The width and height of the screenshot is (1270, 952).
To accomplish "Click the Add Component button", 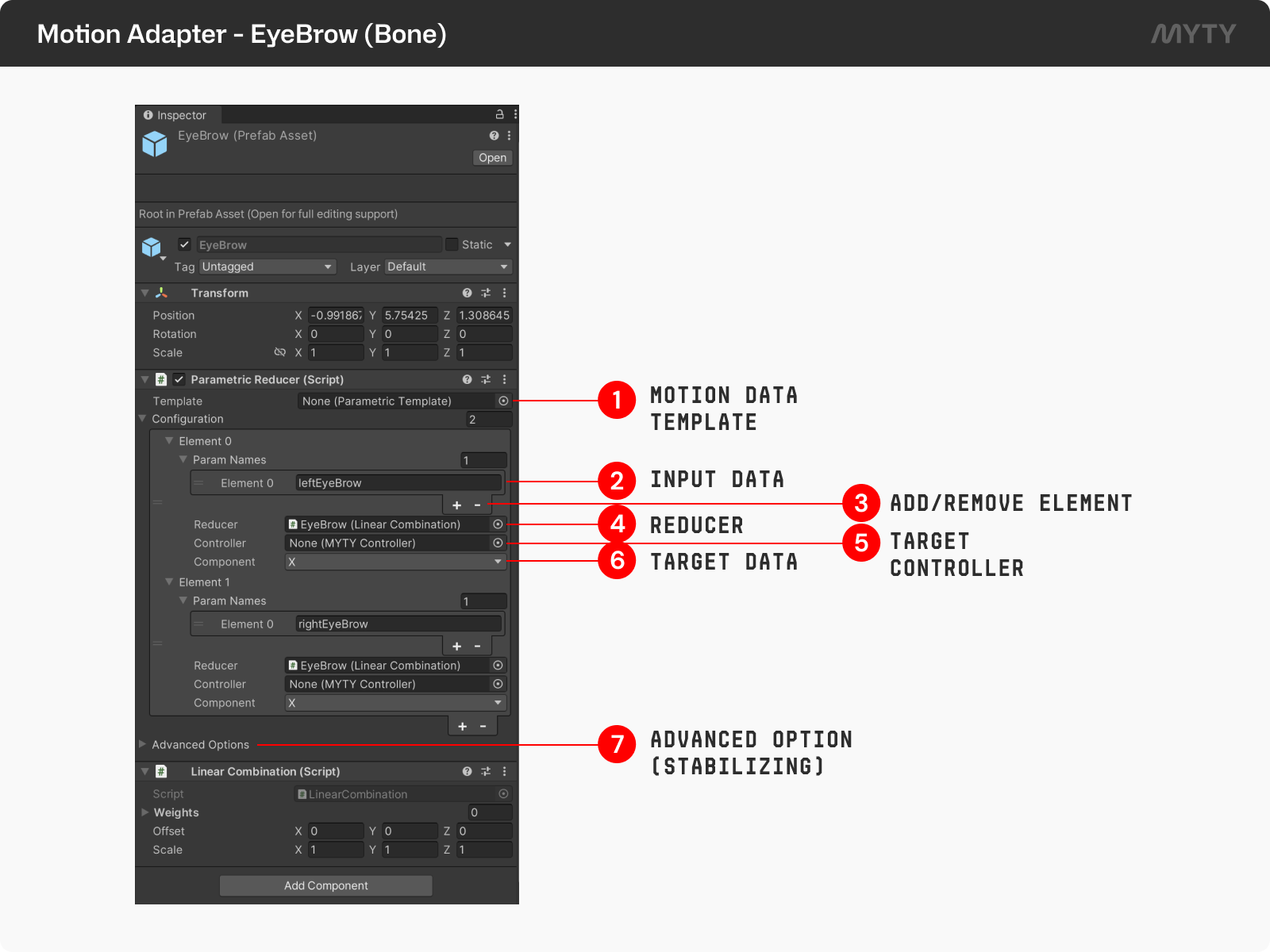I will [x=325, y=885].
